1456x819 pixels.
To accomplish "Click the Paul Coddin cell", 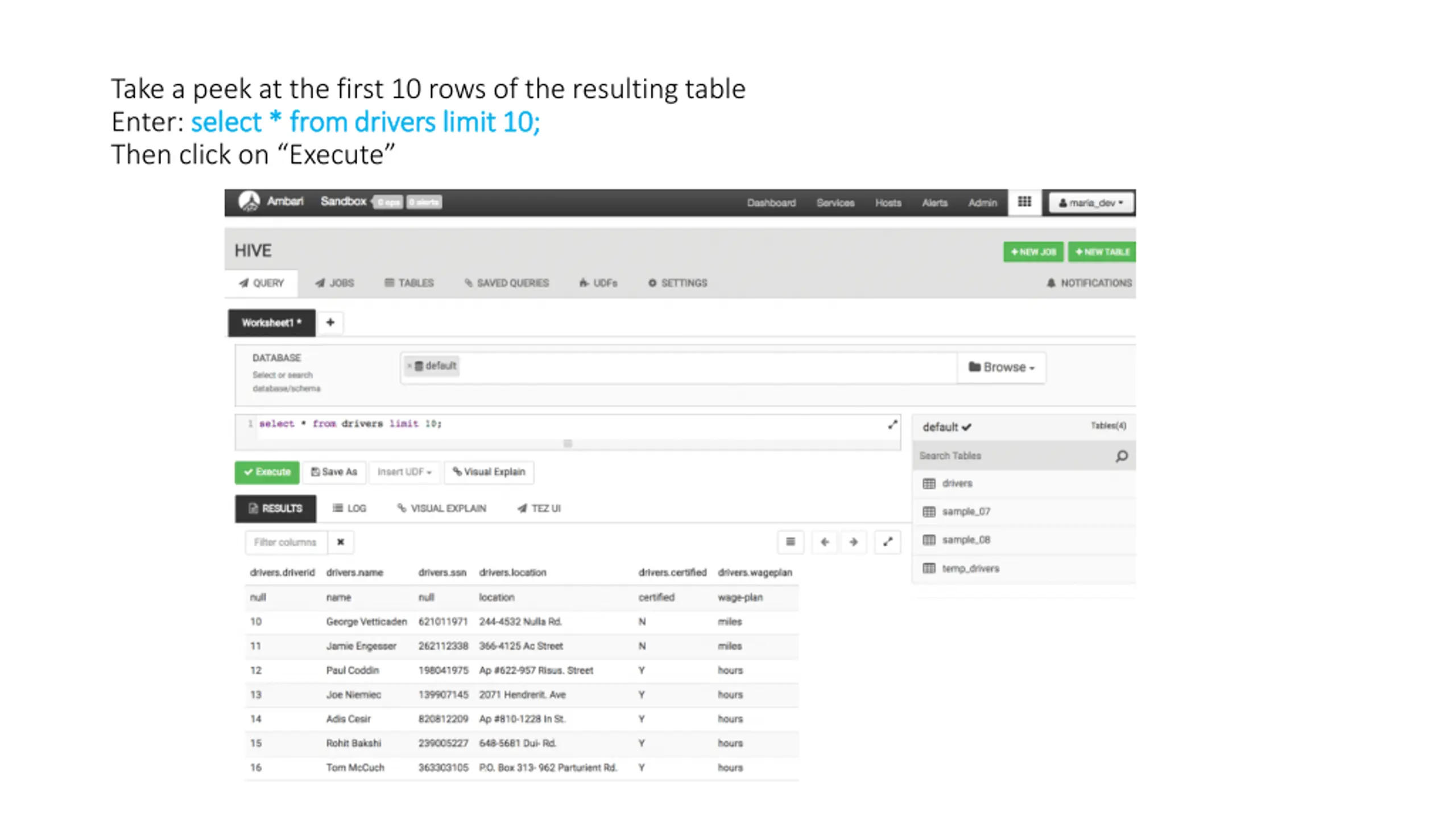I will [352, 671].
